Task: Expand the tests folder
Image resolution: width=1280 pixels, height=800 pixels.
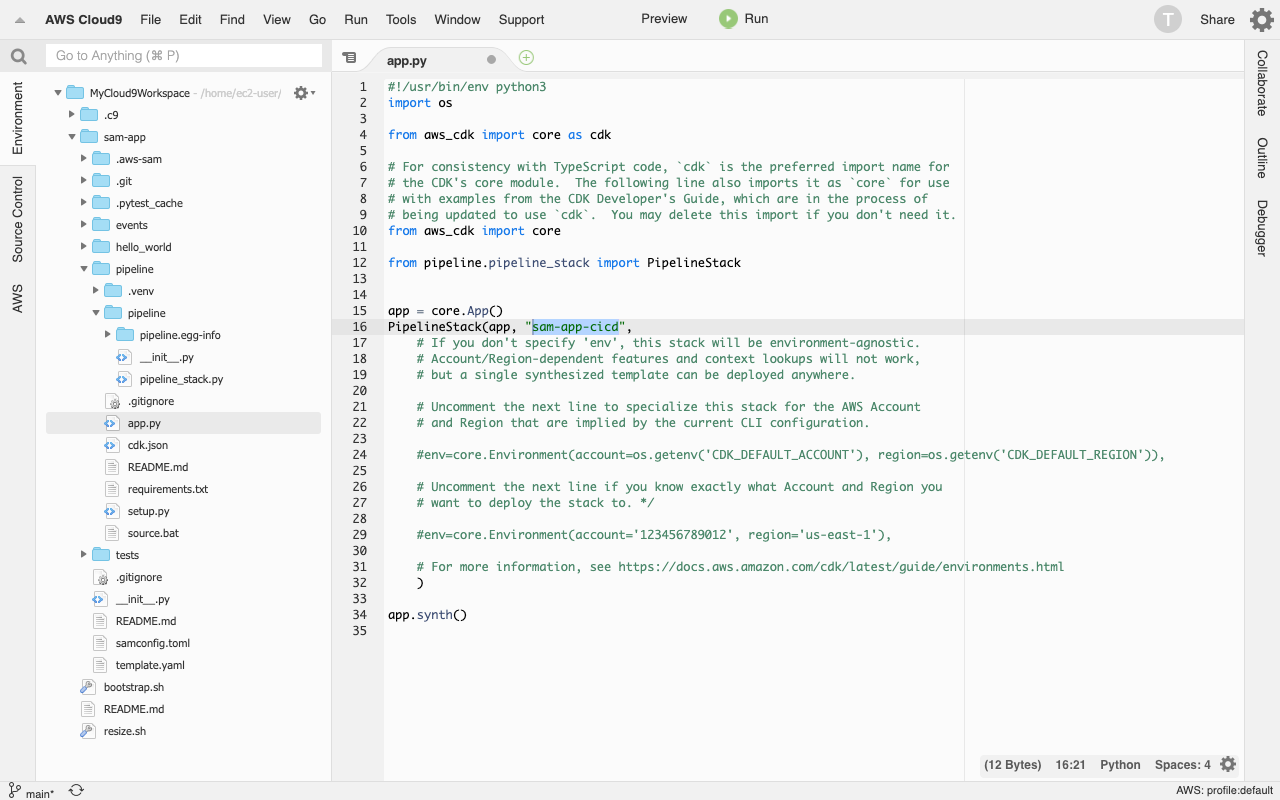Action: point(84,555)
